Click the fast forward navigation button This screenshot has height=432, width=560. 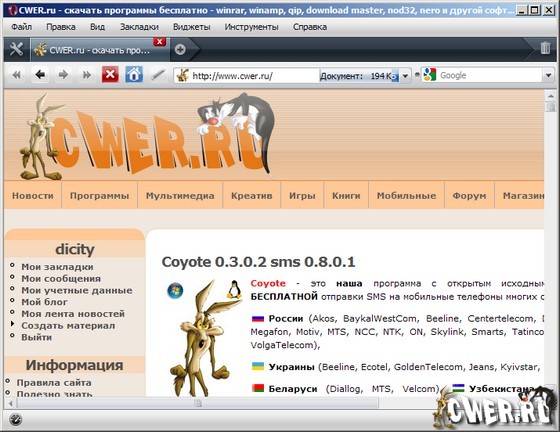pyautogui.click(x=86, y=75)
